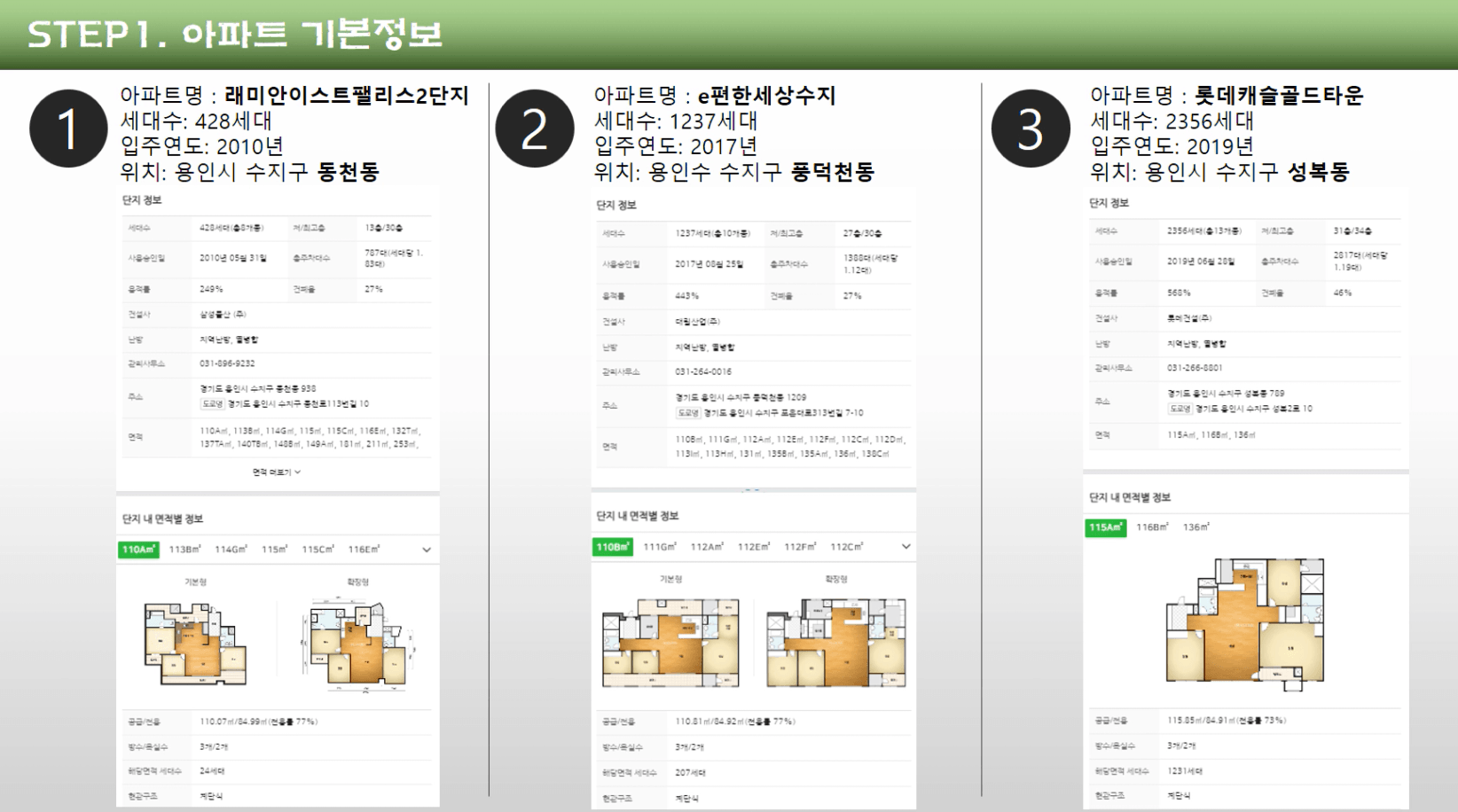The image size is (1458, 812).
Task: Click heading 단지 정보 in e편한세상 panel
Action: [x=615, y=206]
